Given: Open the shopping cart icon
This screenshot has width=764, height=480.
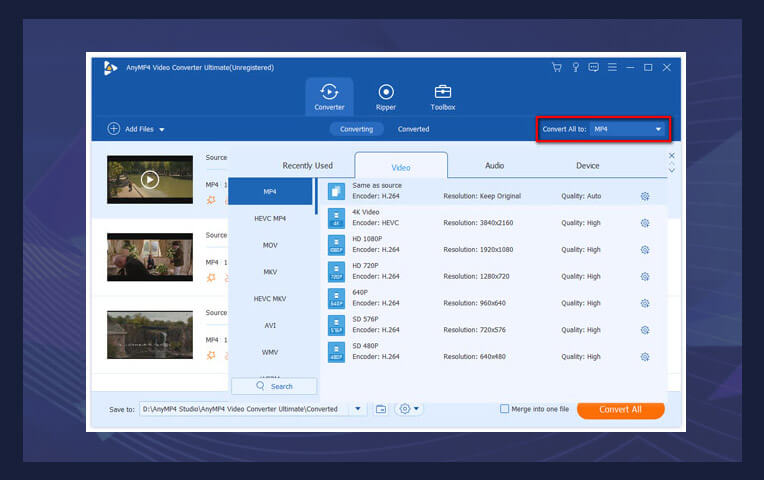Looking at the screenshot, I should pos(556,67).
